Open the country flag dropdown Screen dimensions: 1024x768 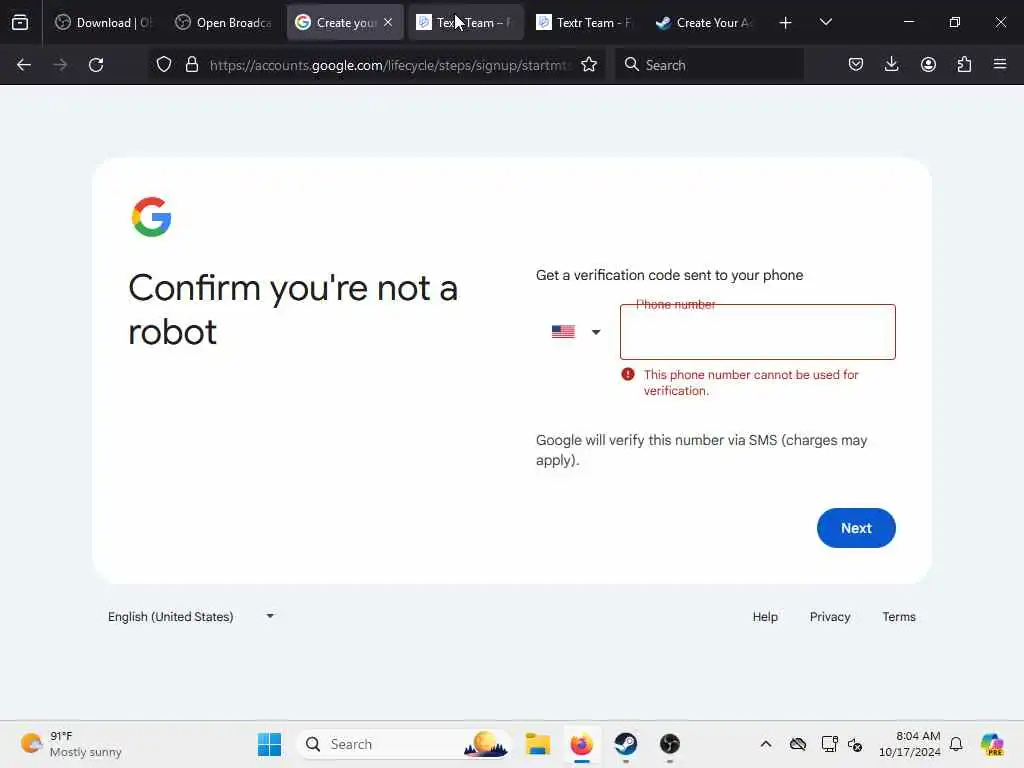click(575, 332)
